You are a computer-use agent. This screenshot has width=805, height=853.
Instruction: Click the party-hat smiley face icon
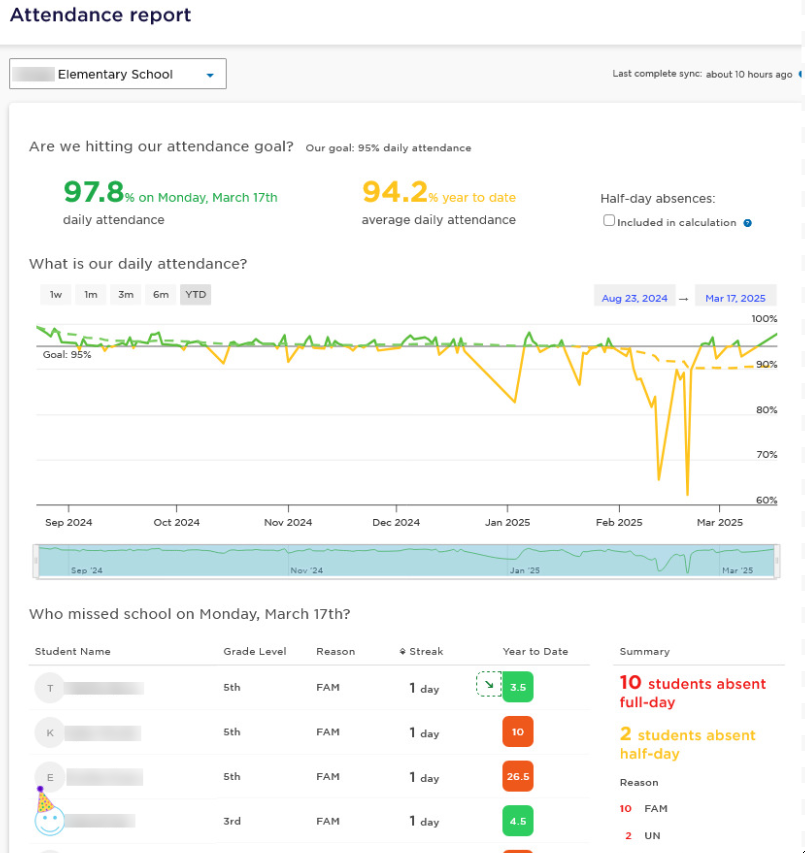(49, 814)
